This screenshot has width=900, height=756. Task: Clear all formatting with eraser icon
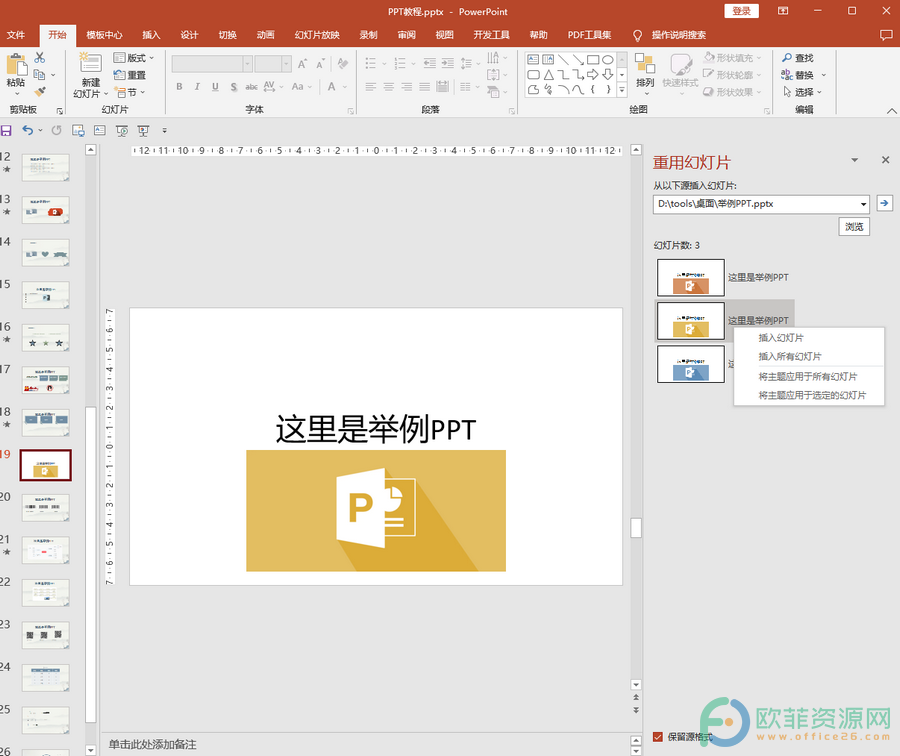coord(343,63)
